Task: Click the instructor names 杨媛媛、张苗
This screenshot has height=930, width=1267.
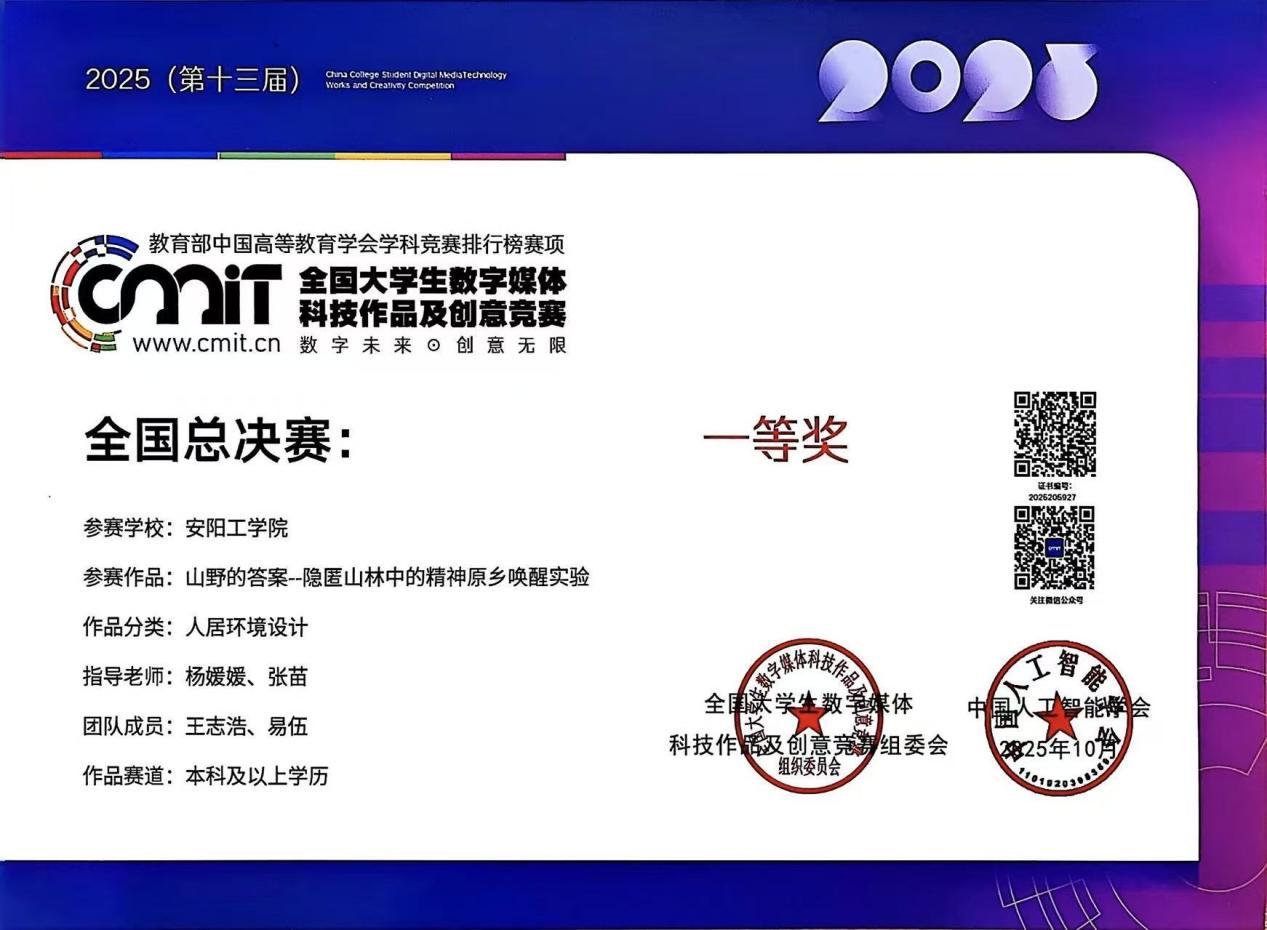Action: tap(246, 677)
